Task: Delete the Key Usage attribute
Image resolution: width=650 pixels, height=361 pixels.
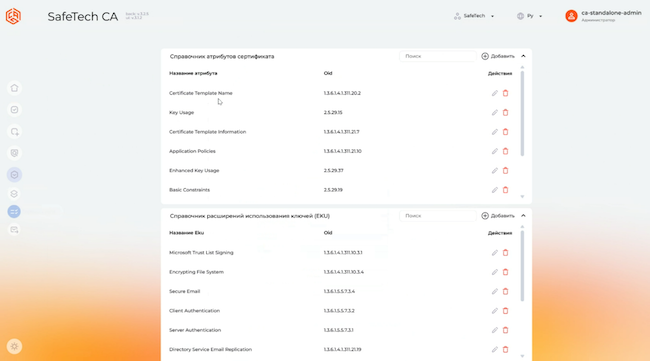Action: click(x=505, y=113)
